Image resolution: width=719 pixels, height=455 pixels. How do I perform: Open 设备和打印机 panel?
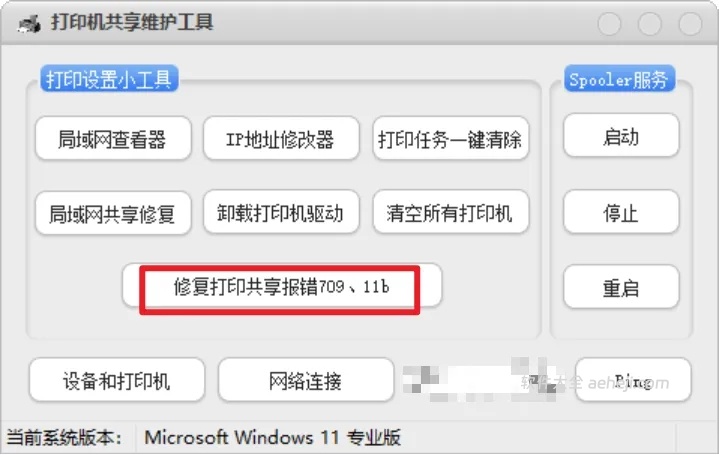pos(116,380)
